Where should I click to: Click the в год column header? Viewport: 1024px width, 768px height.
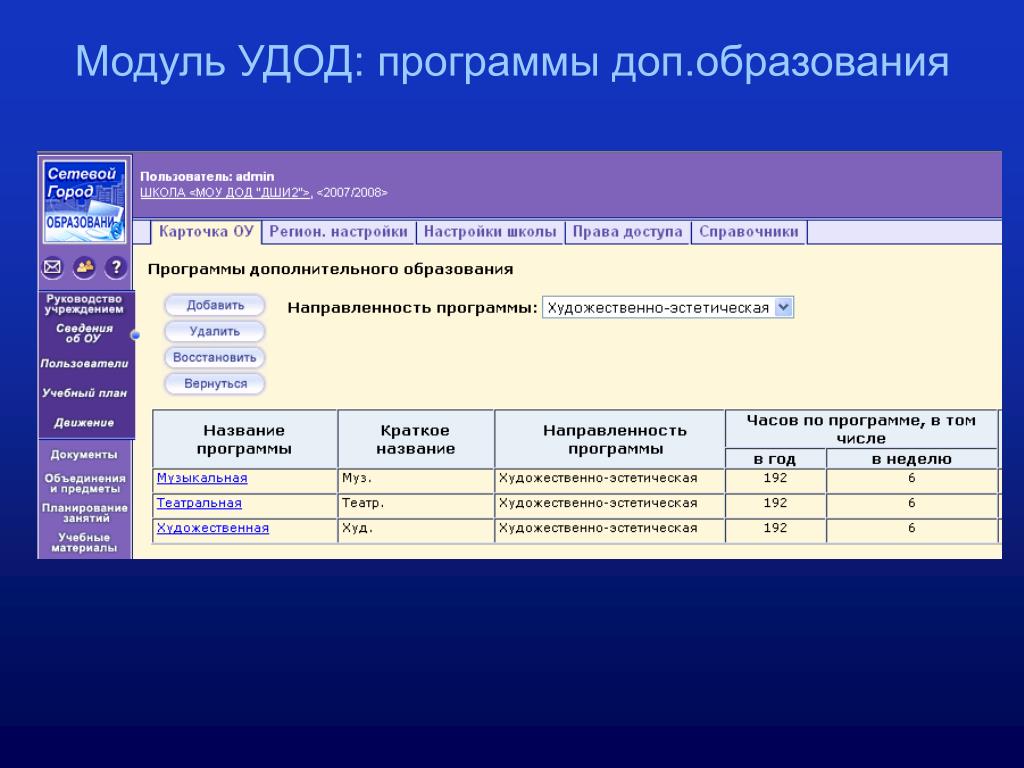(x=775, y=458)
